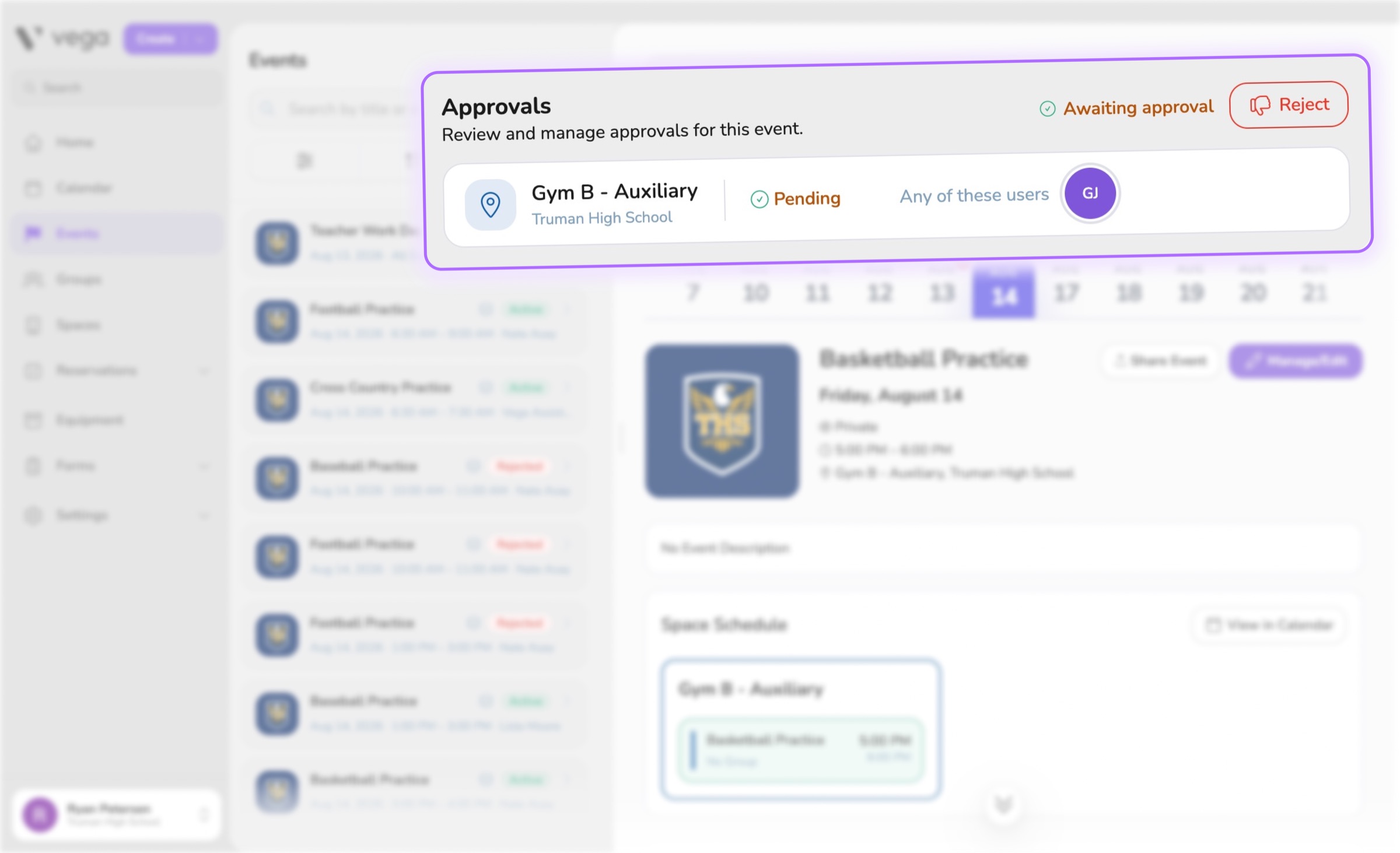Click the Truman High School text under Gym B
The height and width of the screenshot is (853, 1400).
tap(602, 218)
